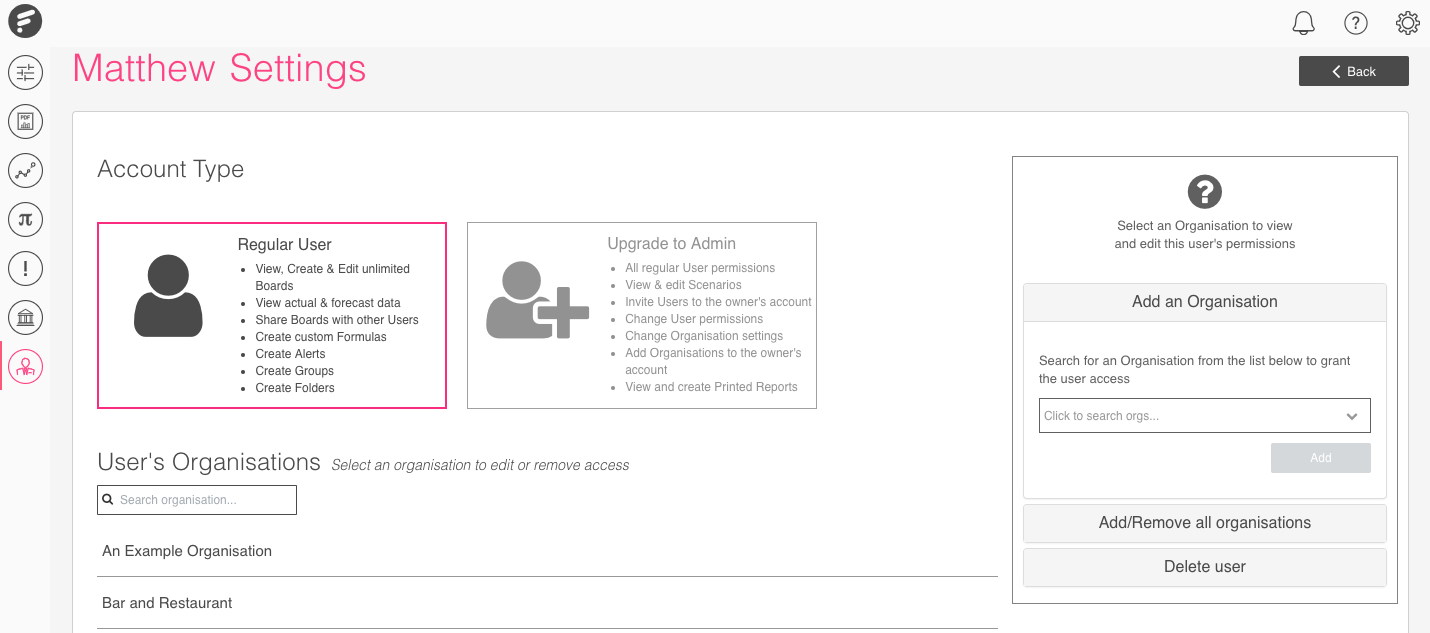
Task: Click 'Select an organisation to edit' hint text
Action: [480, 465]
